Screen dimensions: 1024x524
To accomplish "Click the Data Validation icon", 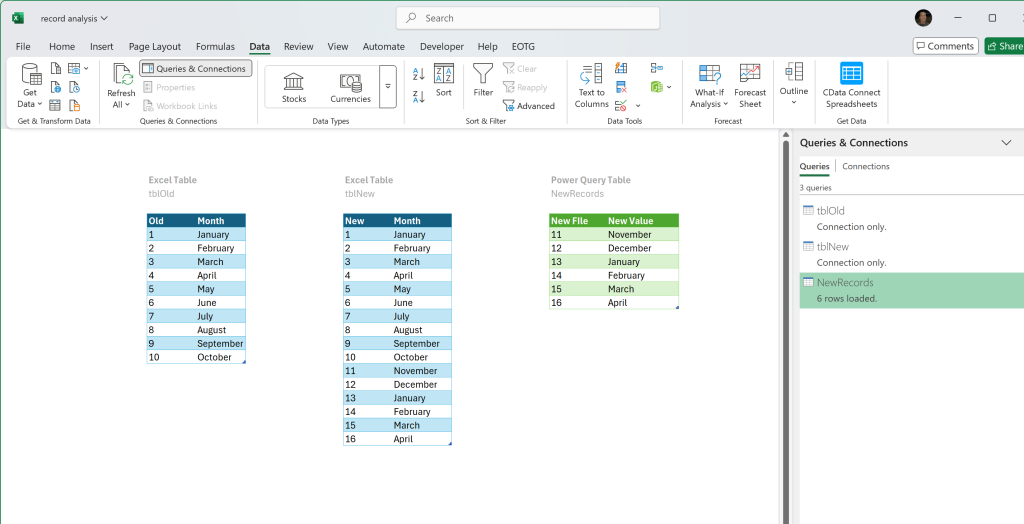I will [x=621, y=105].
